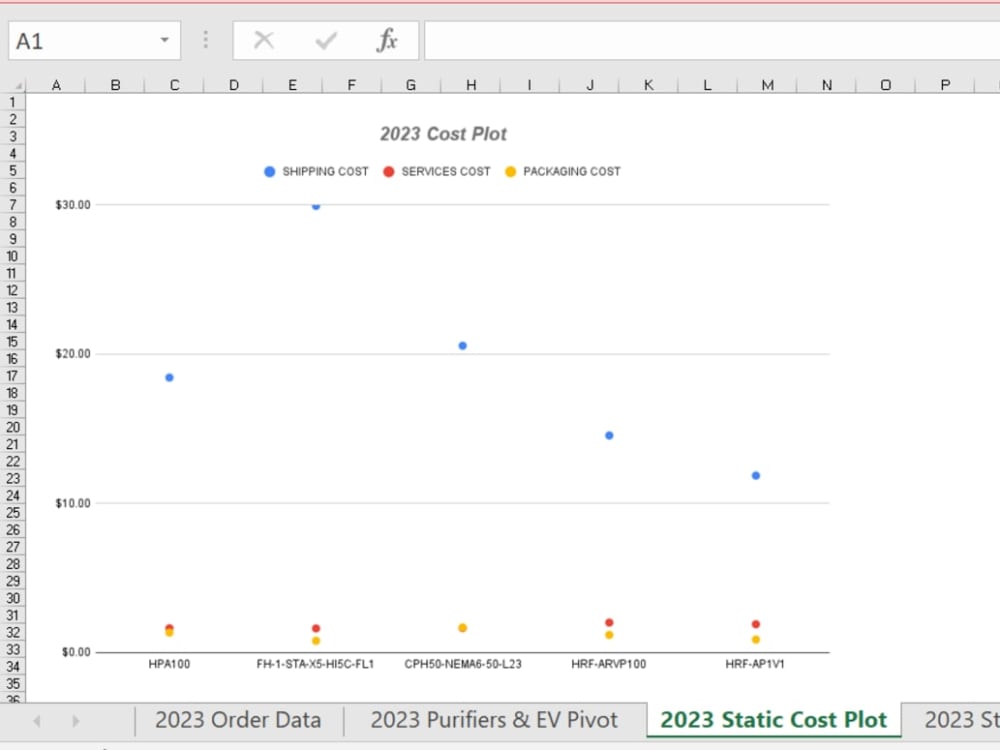The height and width of the screenshot is (750, 1000).
Task: Click next sheet navigation arrow
Action: pyautogui.click(x=76, y=721)
